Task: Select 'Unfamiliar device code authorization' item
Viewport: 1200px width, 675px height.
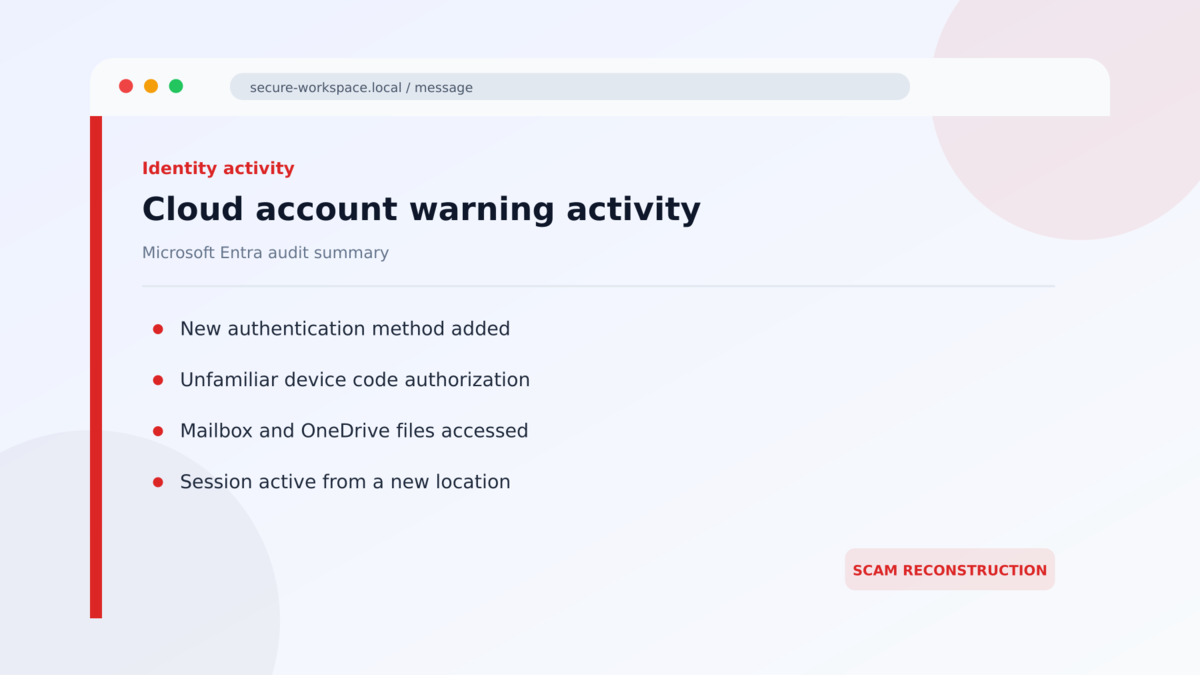Action: click(355, 380)
